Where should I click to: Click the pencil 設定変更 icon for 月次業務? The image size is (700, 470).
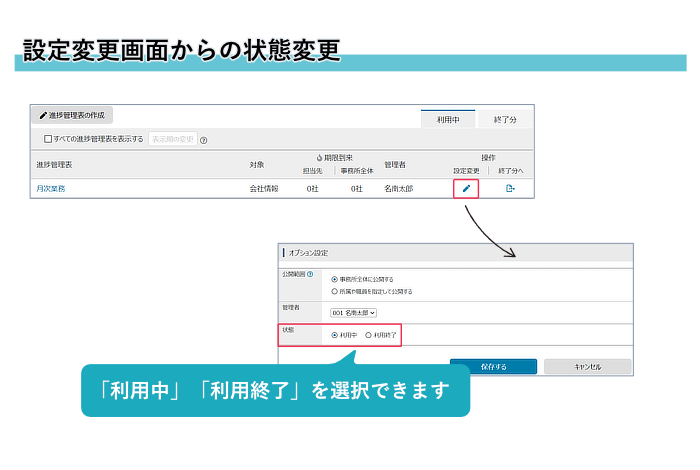[466, 188]
